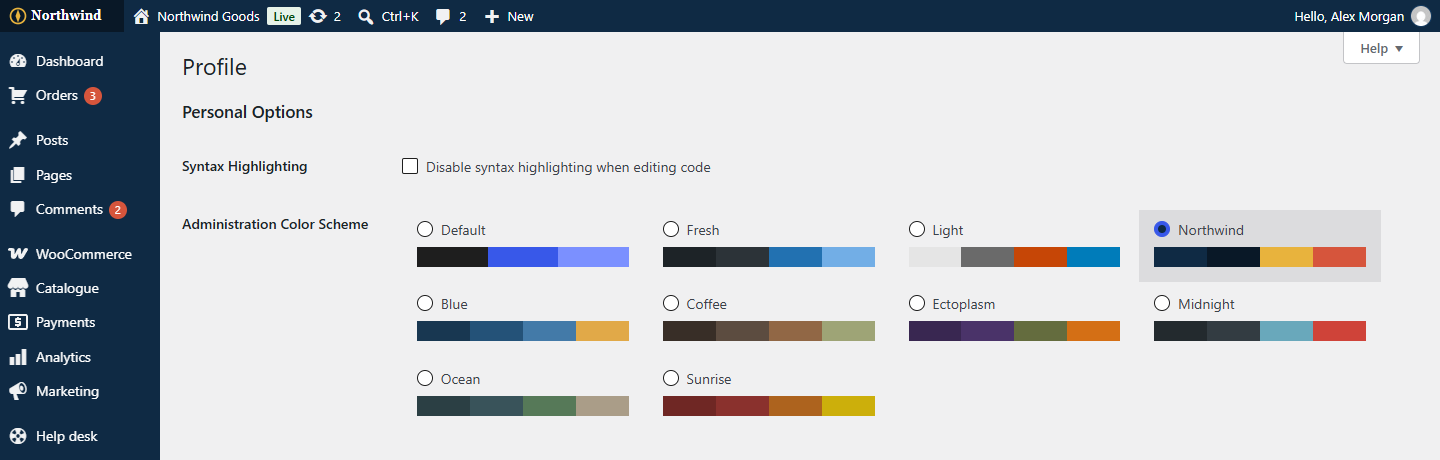Open the Pages menu item
Image resolution: width=1440 pixels, height=460 pixels.
80,175
